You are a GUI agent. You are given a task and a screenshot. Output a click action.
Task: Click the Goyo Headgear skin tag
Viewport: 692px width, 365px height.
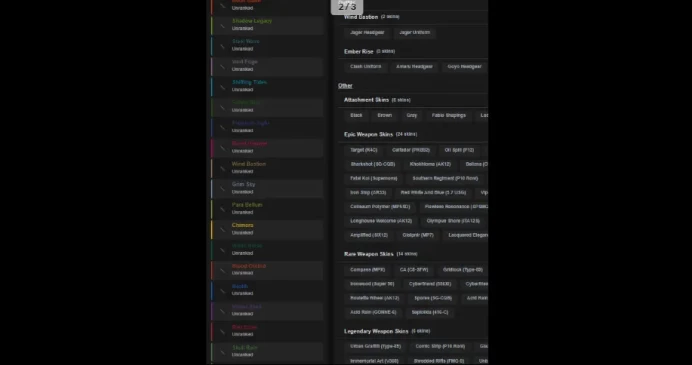click(x=464, y=67)
